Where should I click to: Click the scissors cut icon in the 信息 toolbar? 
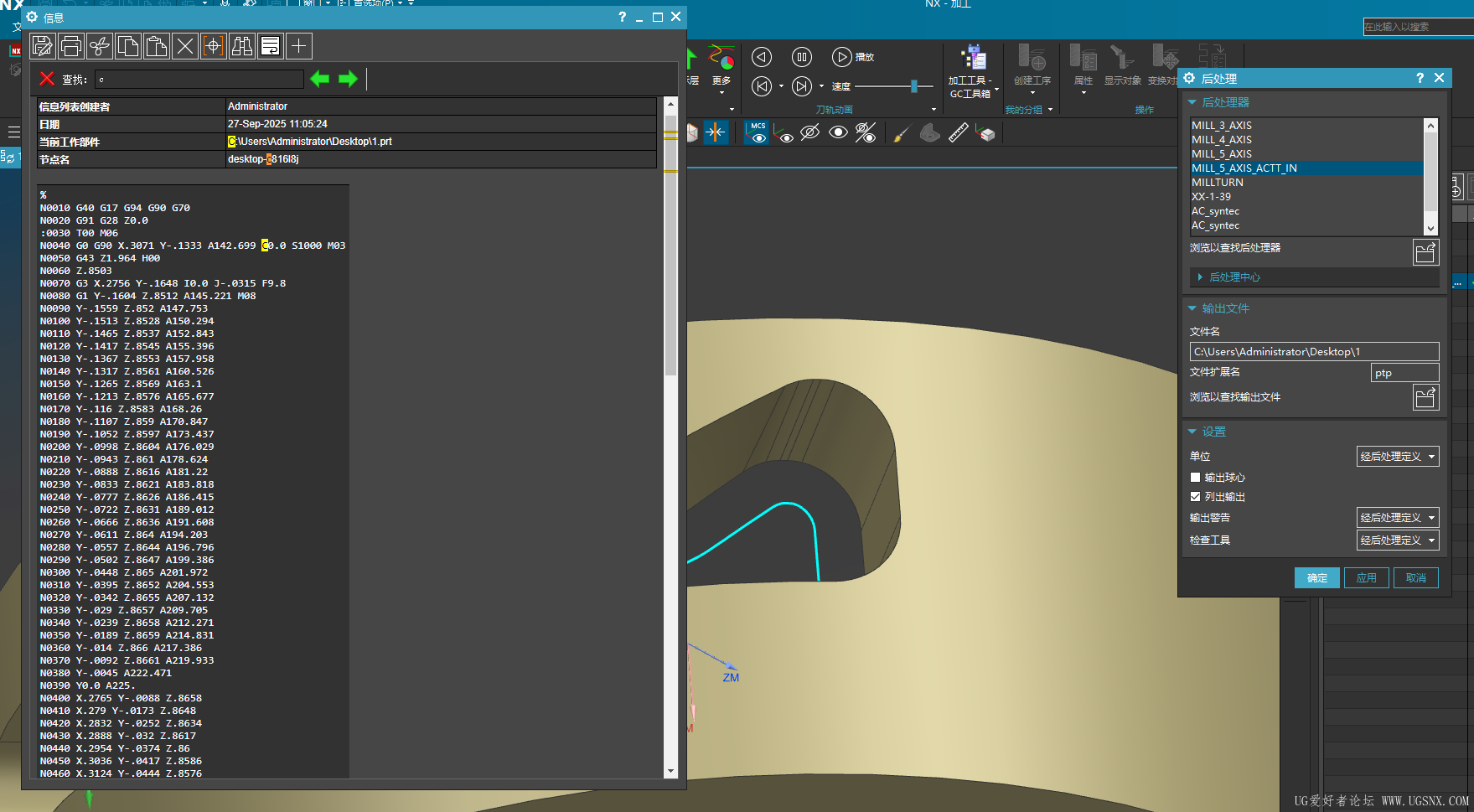100,46
